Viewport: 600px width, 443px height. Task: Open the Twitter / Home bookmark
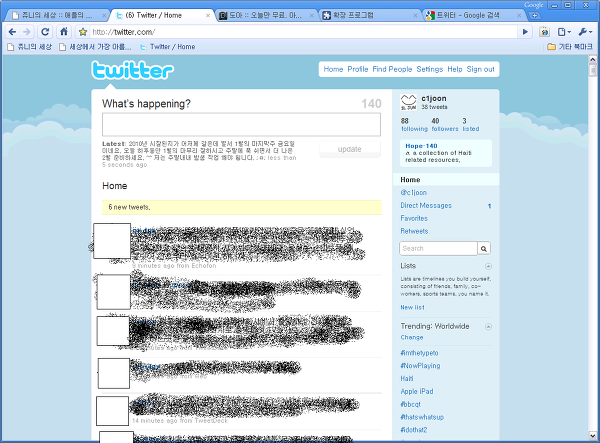pos(168,47)
